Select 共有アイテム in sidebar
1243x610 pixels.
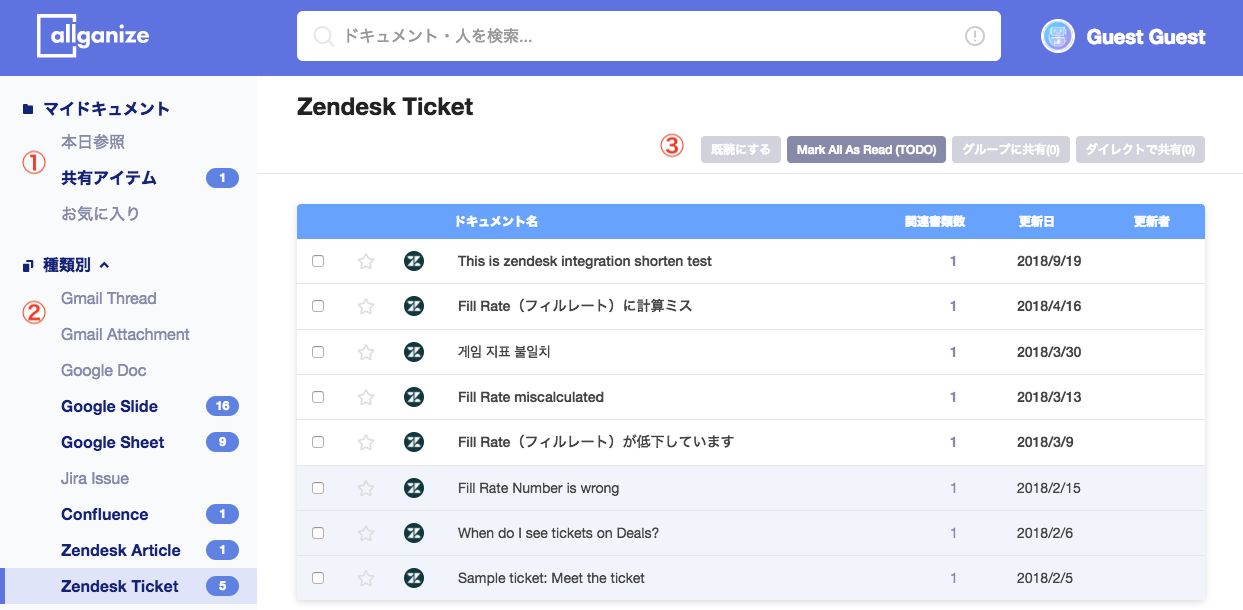(x=109, y=178)
